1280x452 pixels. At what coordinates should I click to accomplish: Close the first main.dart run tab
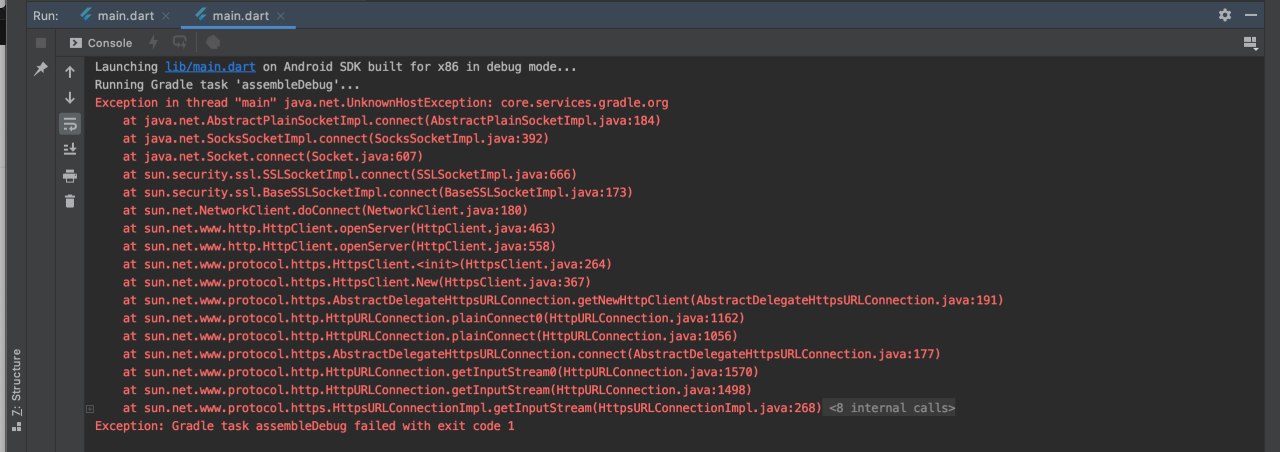tap(165, 16)
